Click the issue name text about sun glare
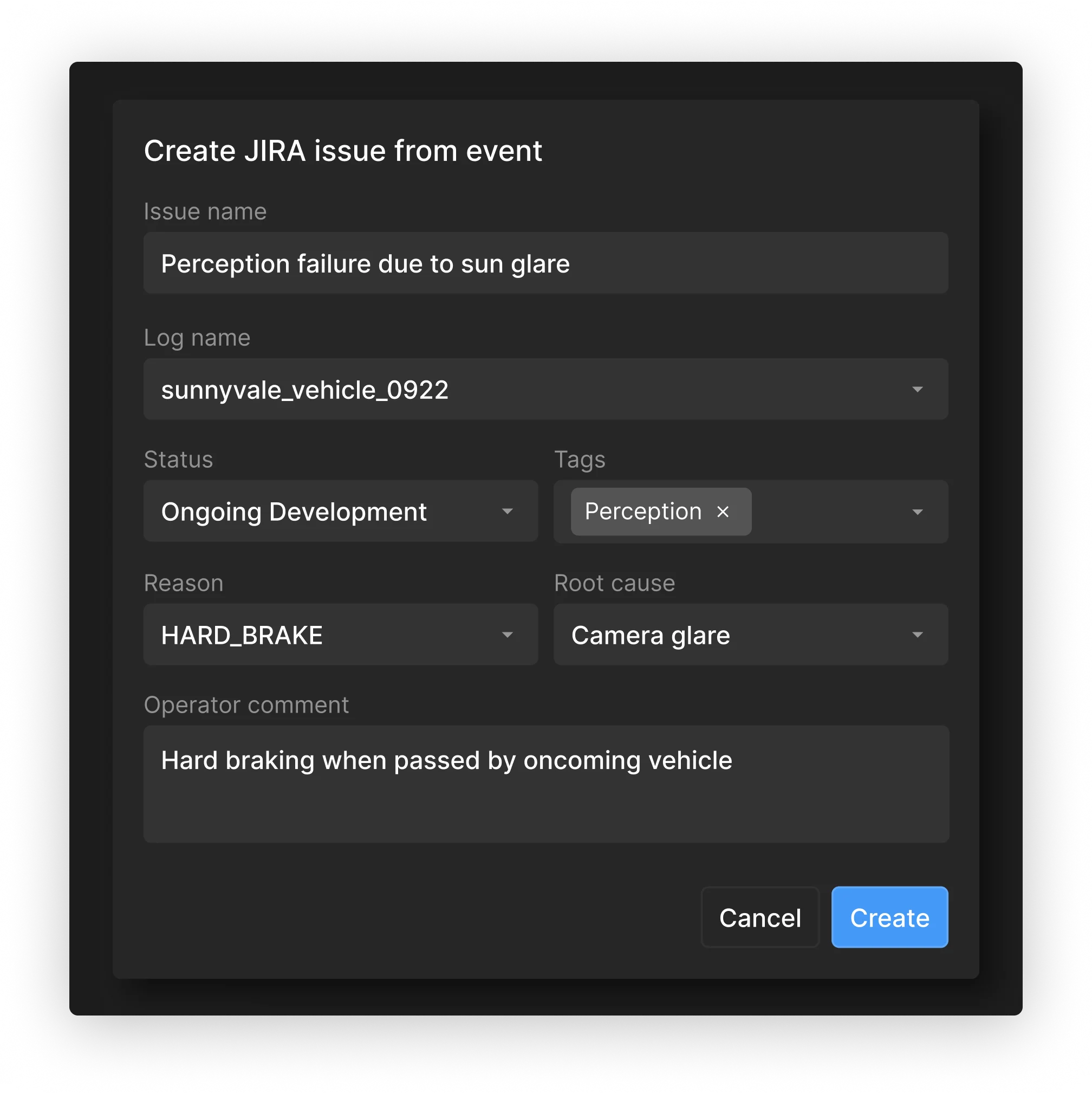Viewport: 1092px width, 1093px height. coord(366,263)
